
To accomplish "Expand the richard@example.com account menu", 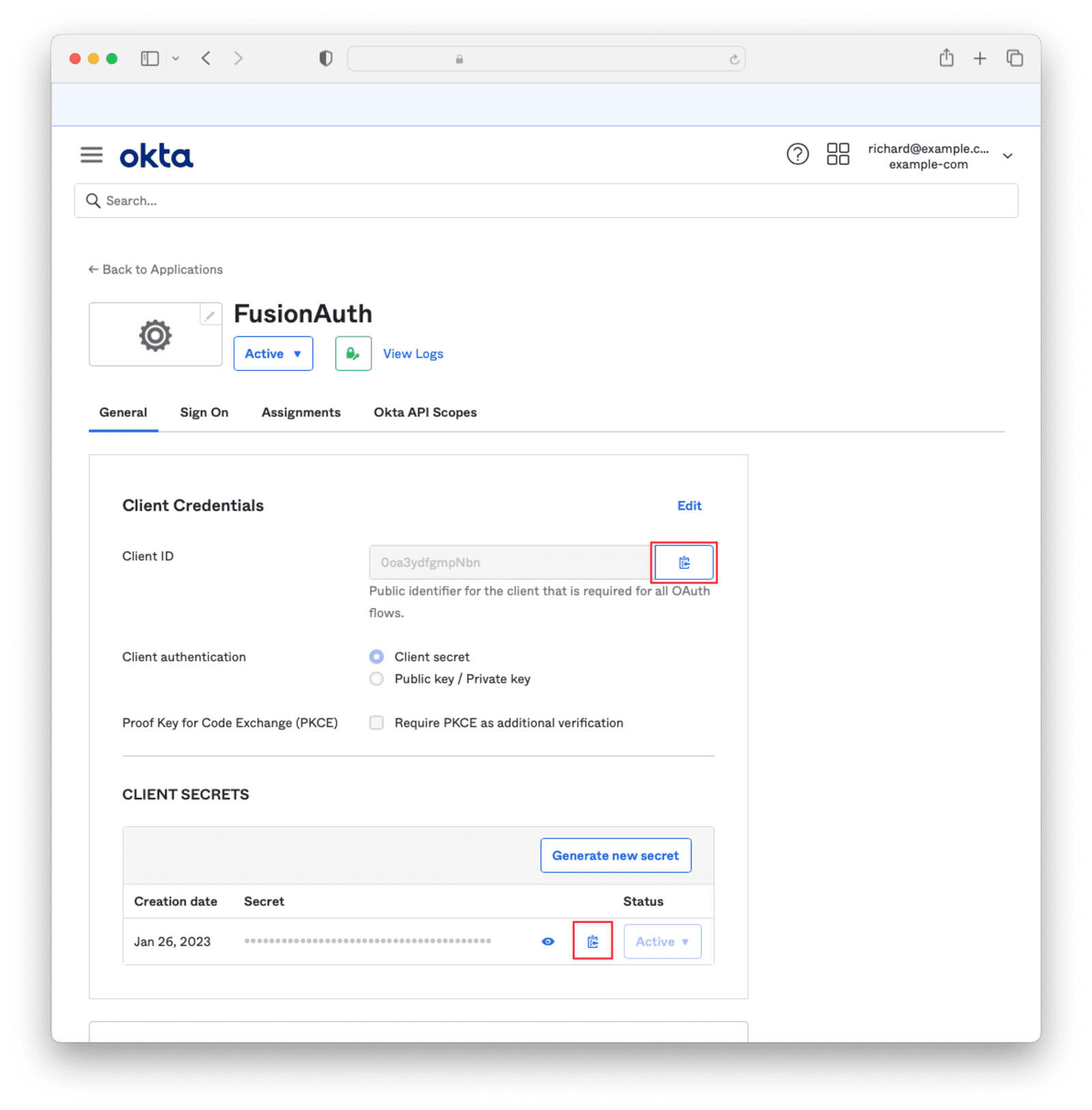I will click(x=1007, y=156).
